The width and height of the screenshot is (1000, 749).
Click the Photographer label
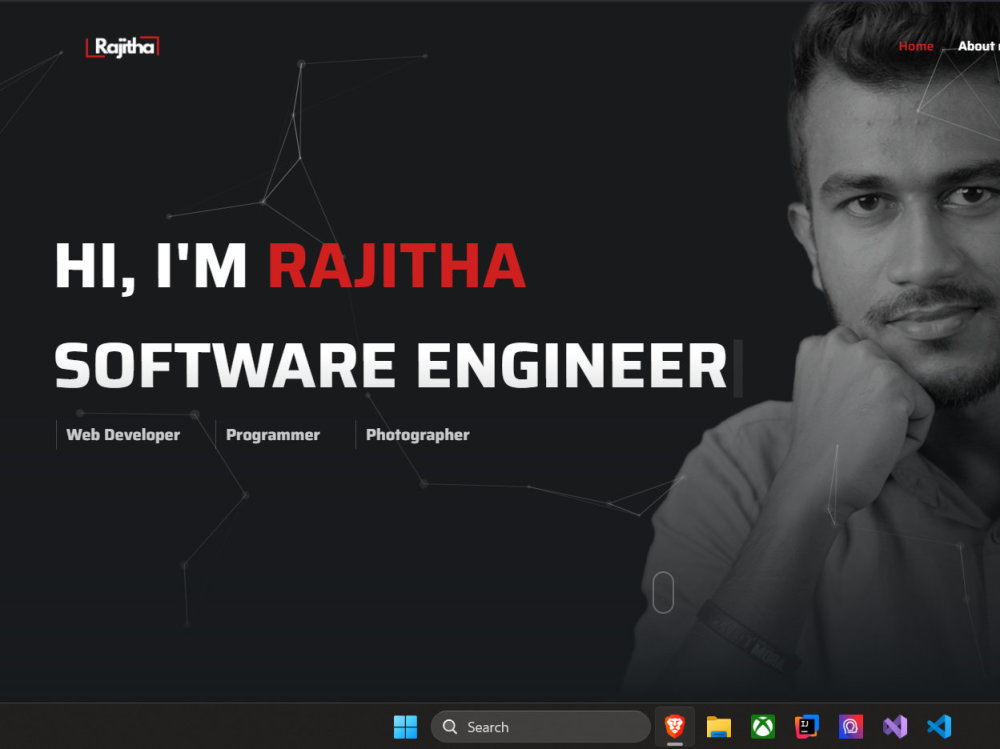pyautogui.click(x=418, y=435)
